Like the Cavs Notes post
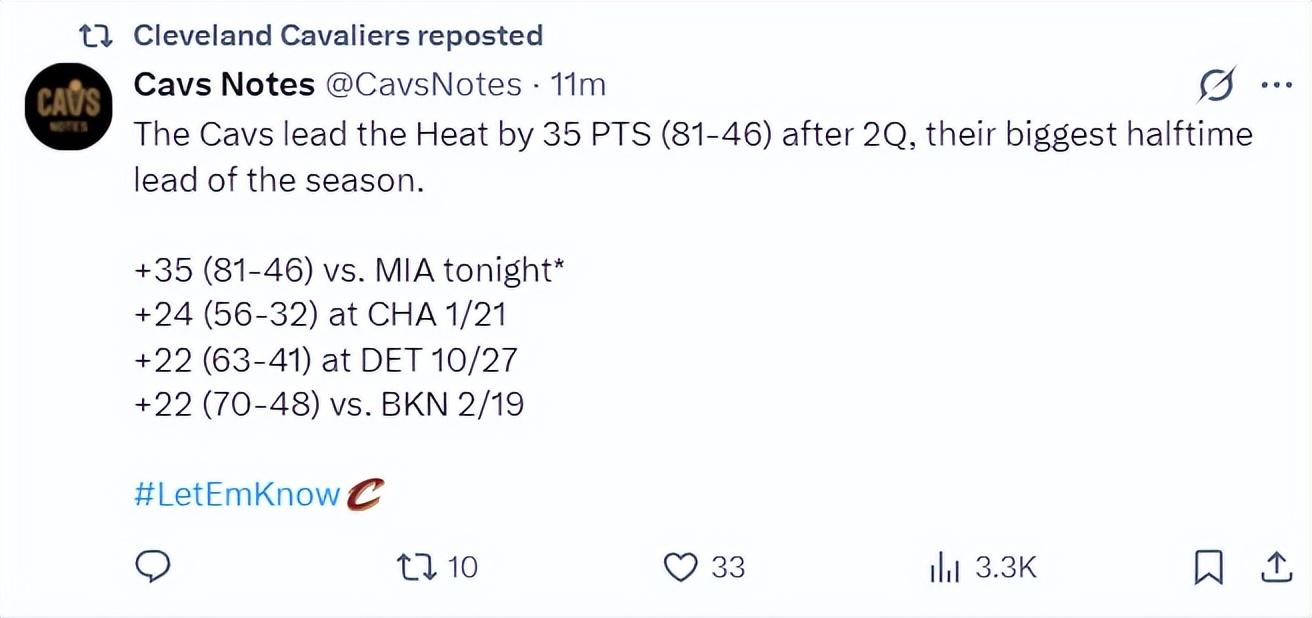Screen dimensions: 1312x618 pos(681,567)
